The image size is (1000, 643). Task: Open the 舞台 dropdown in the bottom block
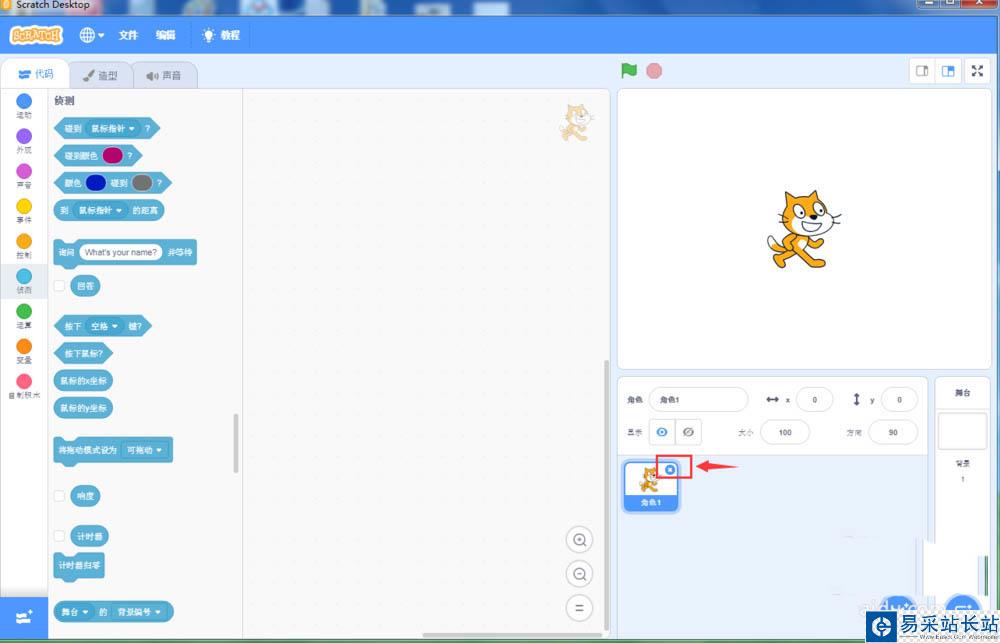[74, 612]
